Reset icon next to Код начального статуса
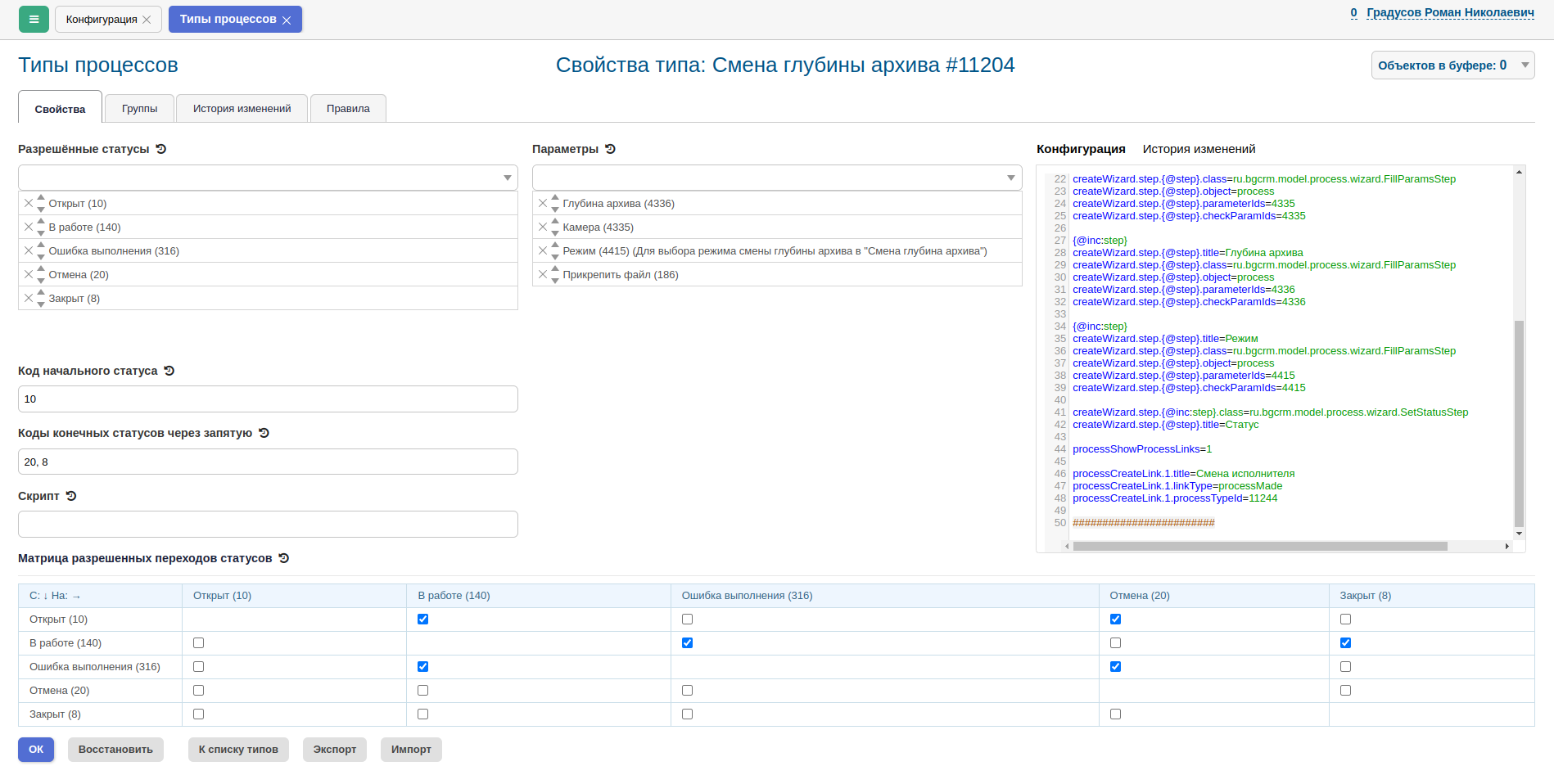Viewport: 1554px width, 784px height. [x=169, y=371]
